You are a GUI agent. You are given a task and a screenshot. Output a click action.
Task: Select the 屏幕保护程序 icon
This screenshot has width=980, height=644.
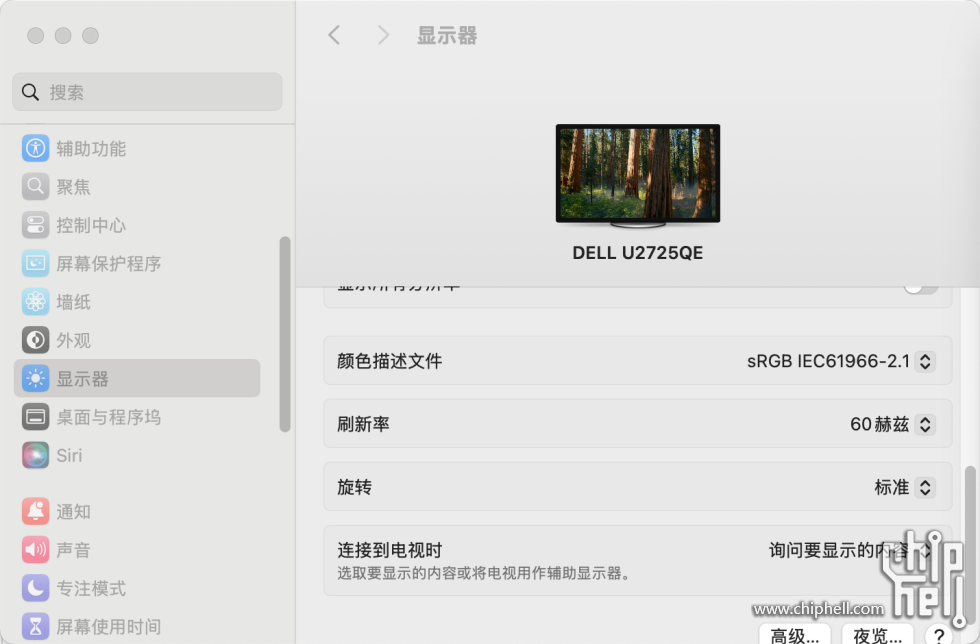[x=36, y=263]
